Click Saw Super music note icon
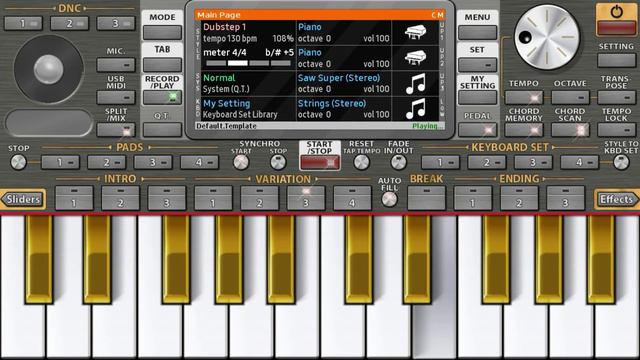 coord(415,84)
